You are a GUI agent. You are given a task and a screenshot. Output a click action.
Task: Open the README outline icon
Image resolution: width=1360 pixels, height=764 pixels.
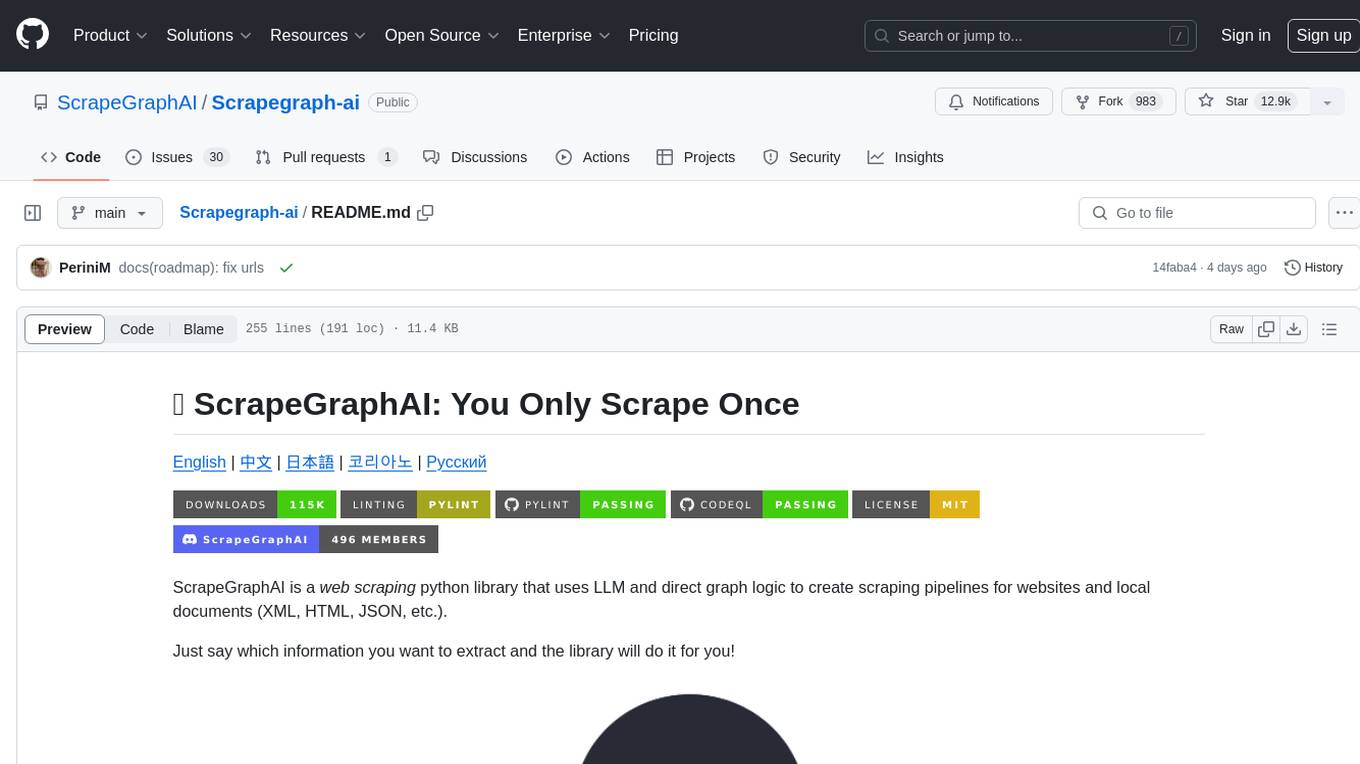click(x=1329, y=329)
